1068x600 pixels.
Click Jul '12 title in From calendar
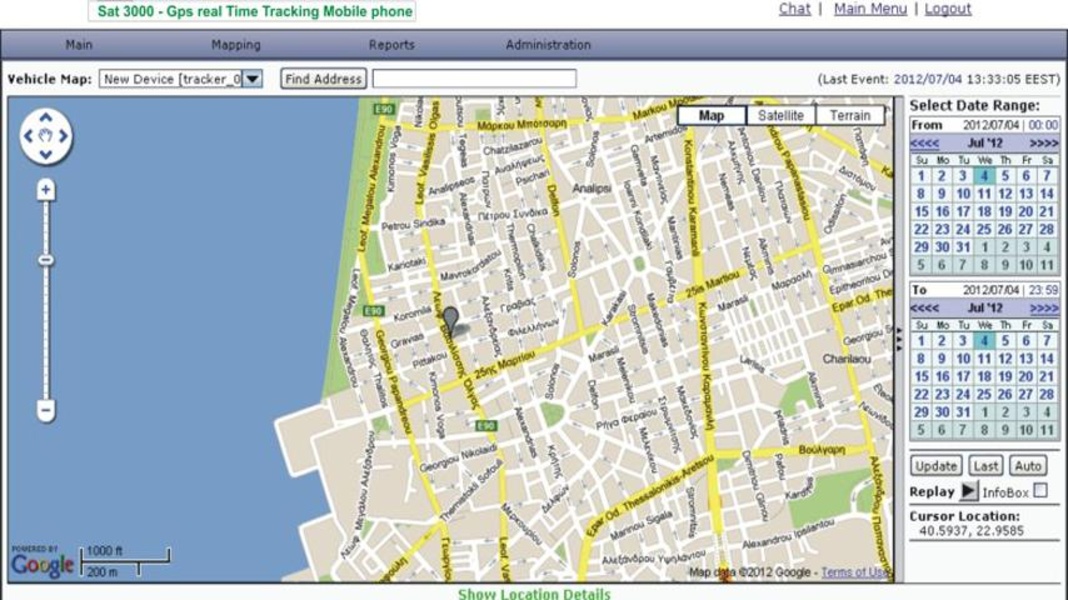click(985, 143)
